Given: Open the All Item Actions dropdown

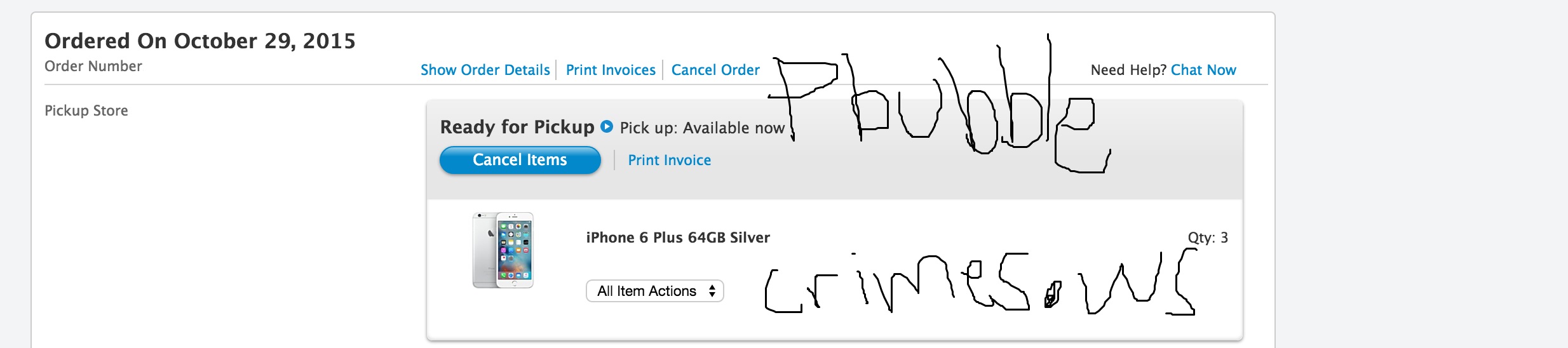Looking at the screenshot, I should coord(655,291).
